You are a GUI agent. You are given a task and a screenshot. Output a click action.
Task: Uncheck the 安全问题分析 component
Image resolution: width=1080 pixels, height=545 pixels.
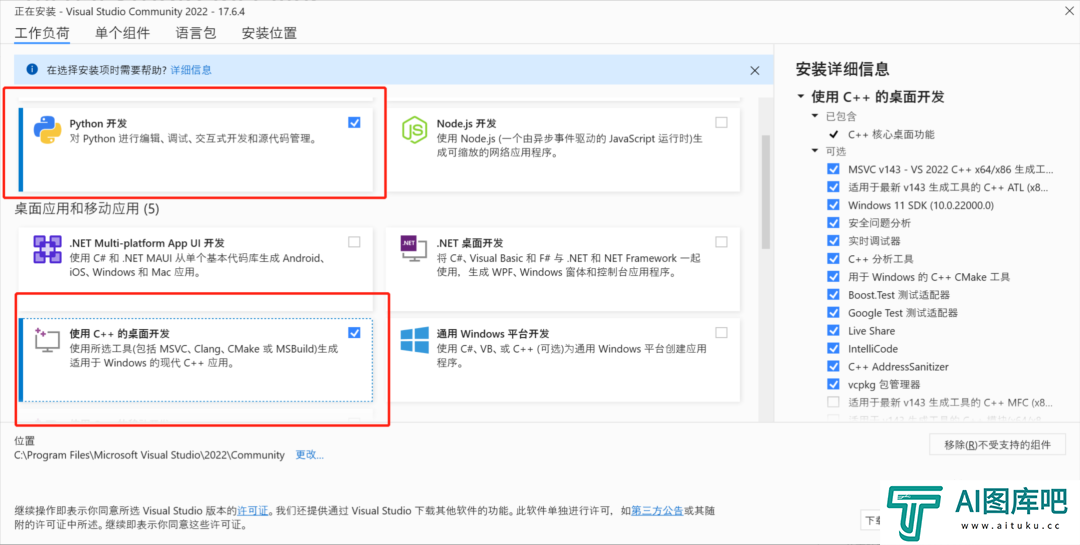point(833,223)
